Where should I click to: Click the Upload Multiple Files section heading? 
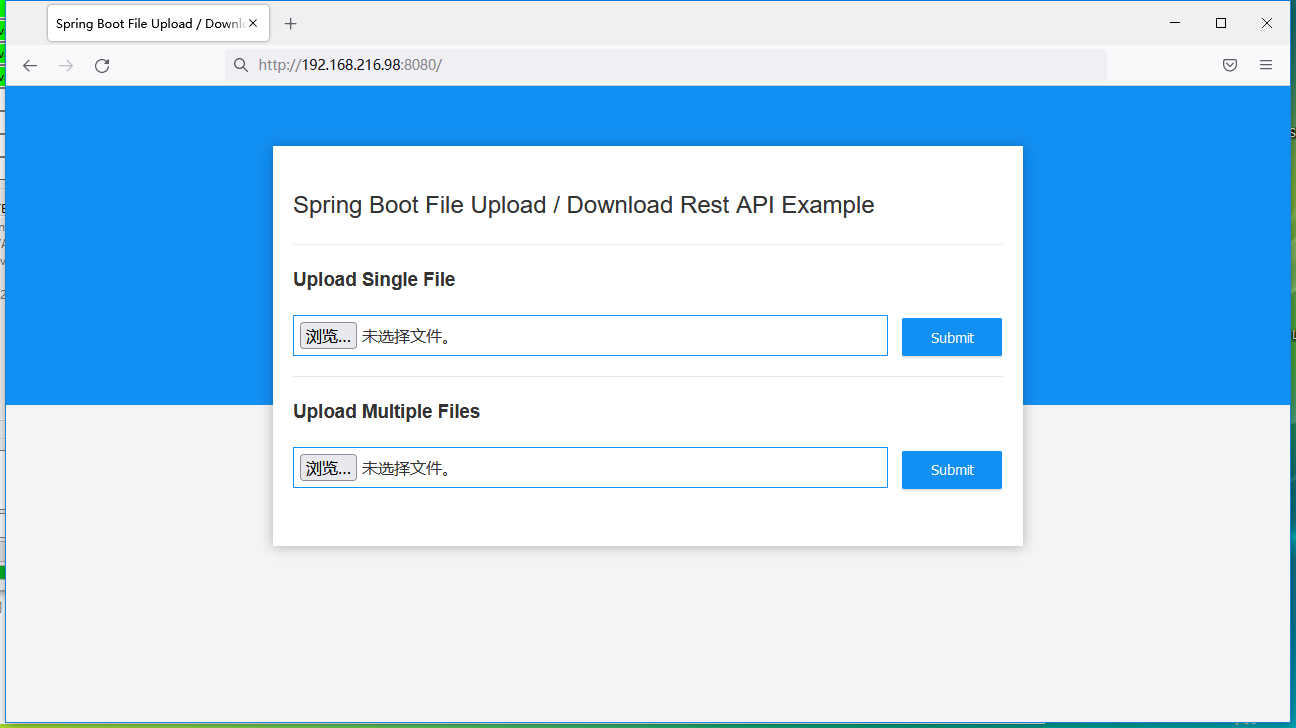point(386,411)
